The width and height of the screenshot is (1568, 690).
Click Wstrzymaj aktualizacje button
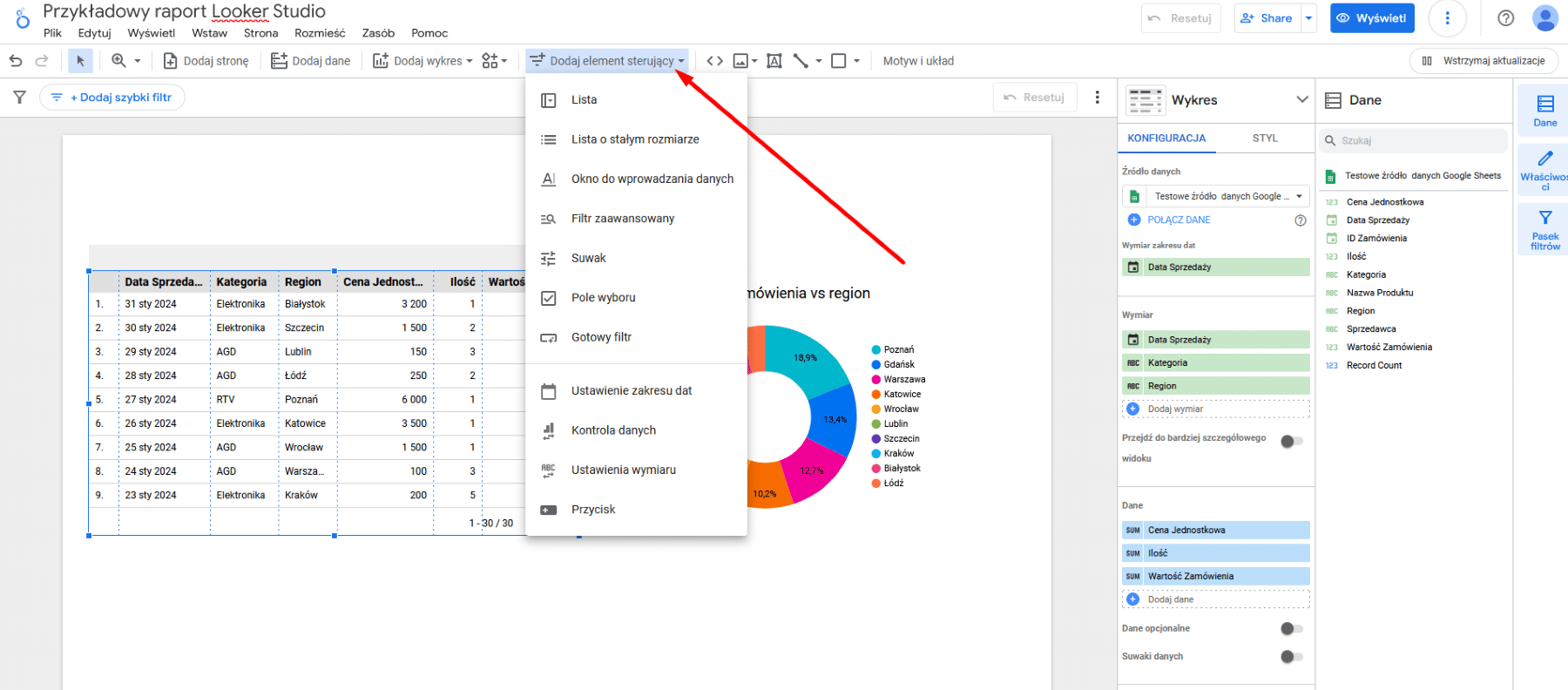tap(1484, 61)
